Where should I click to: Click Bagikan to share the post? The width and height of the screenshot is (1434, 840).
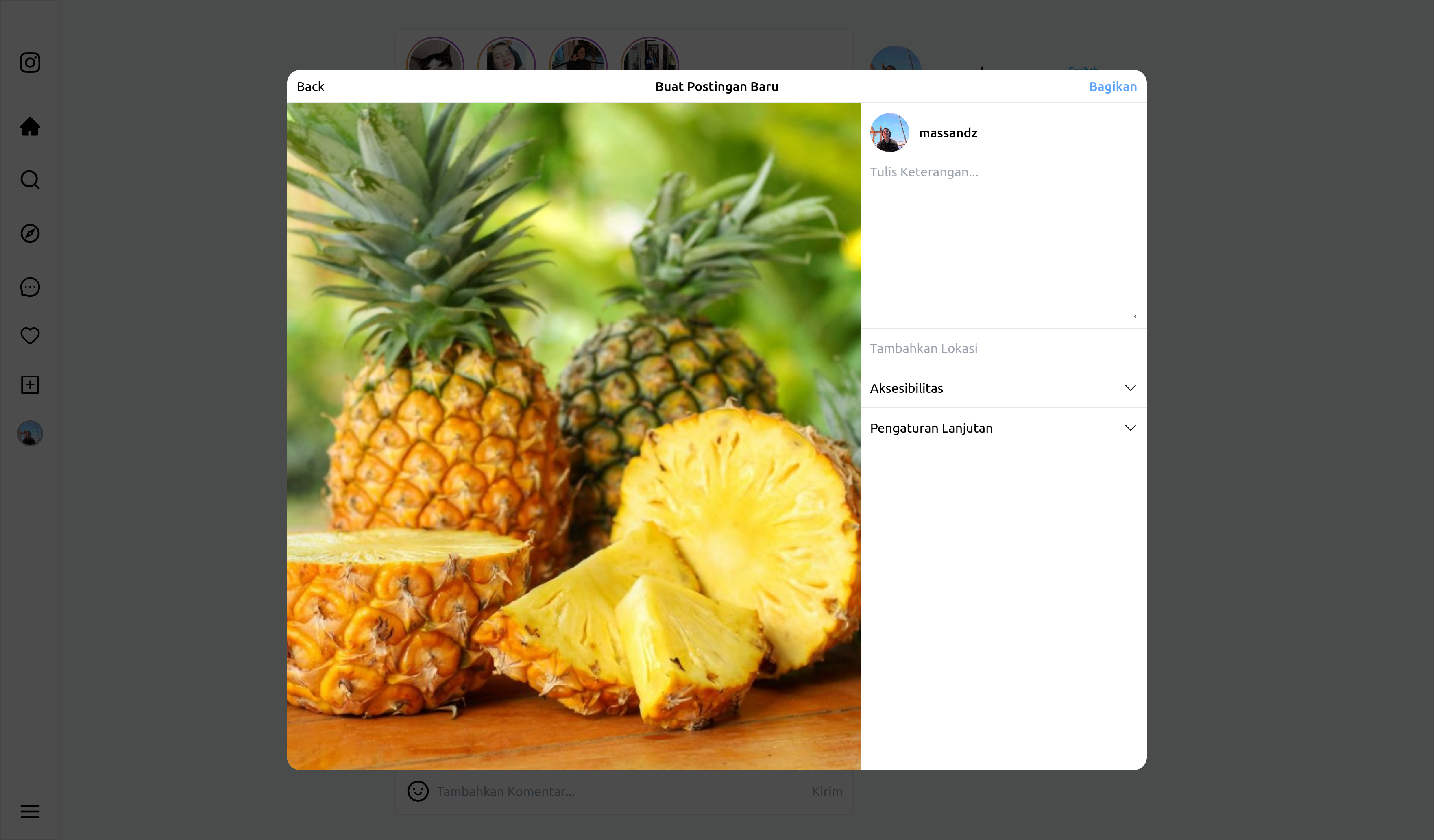click(1112, 87)
